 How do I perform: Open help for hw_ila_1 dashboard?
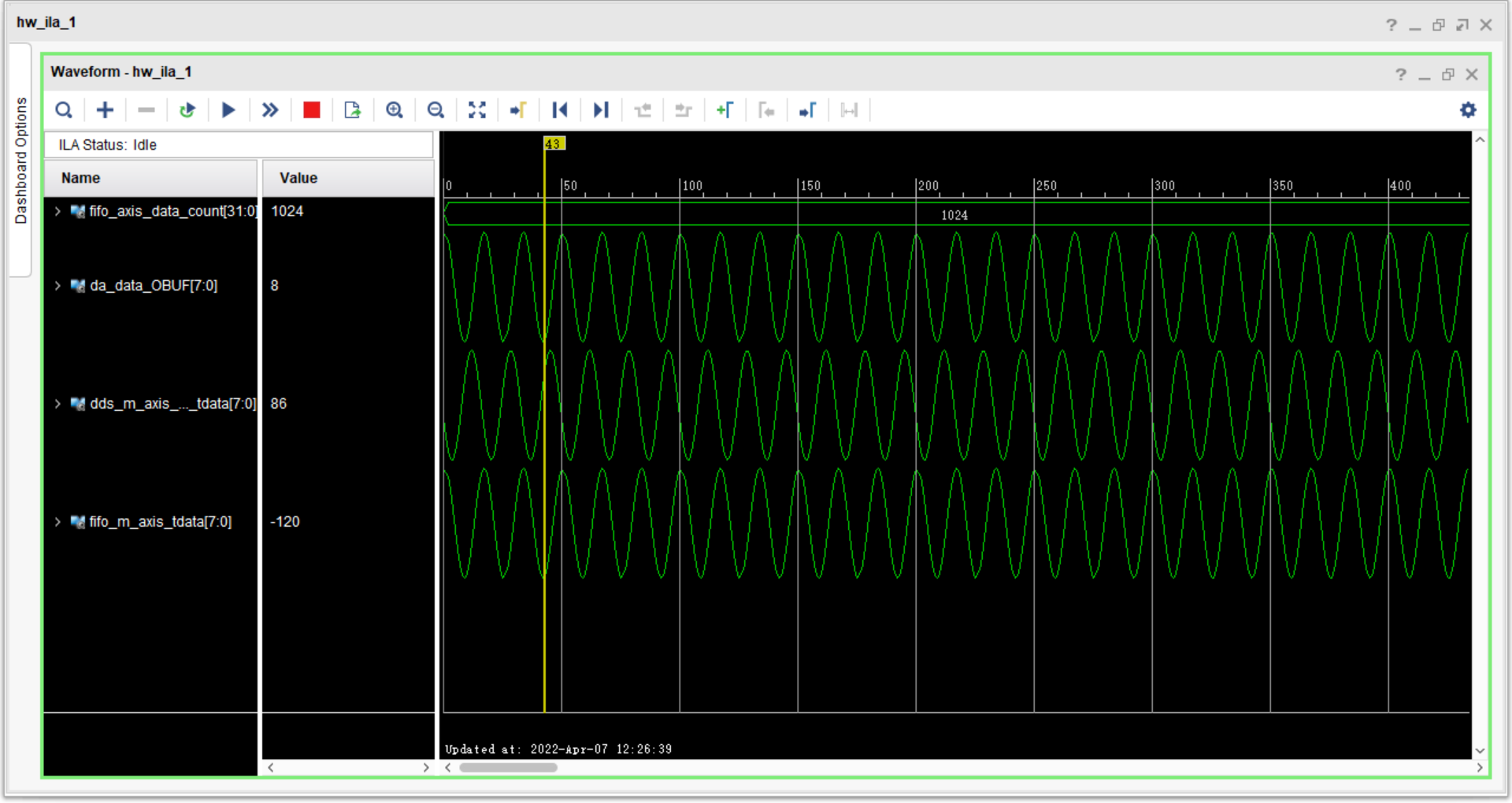click(x=1392, y=25)
